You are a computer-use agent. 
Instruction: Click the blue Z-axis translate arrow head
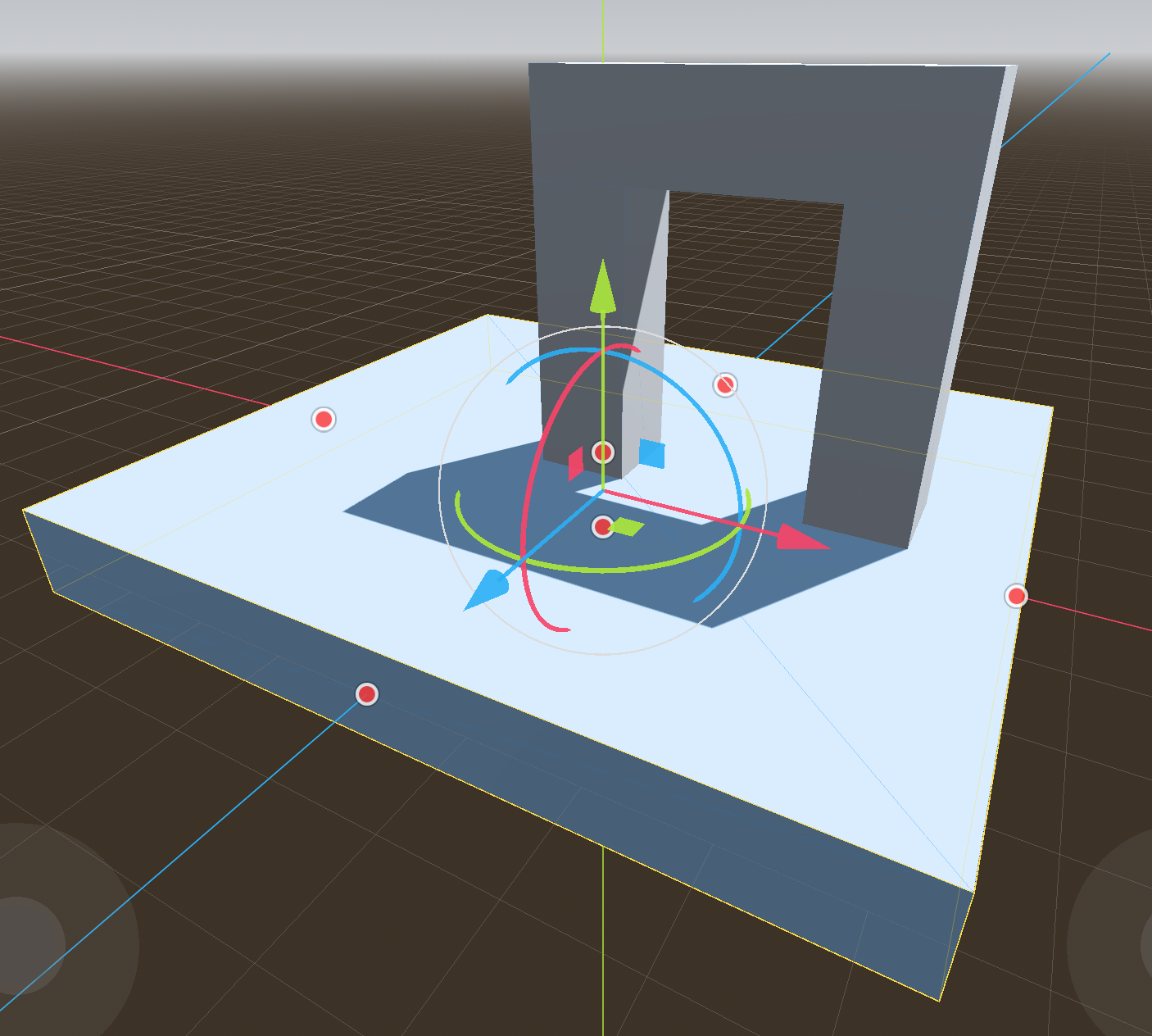click(483, 592)
